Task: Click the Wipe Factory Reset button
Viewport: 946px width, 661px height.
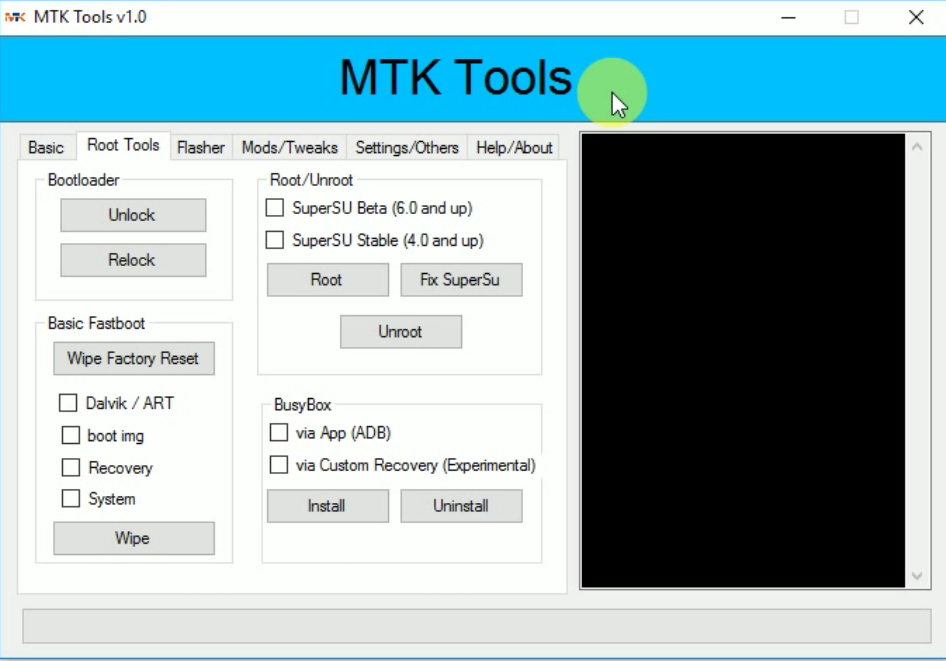Action: [133, 358]
